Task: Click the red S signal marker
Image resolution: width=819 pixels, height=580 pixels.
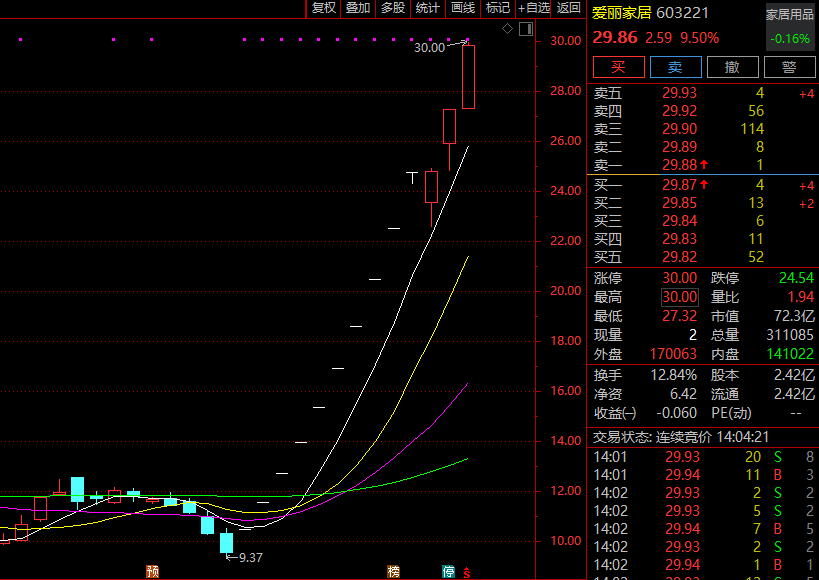Action: click(466, 573)
